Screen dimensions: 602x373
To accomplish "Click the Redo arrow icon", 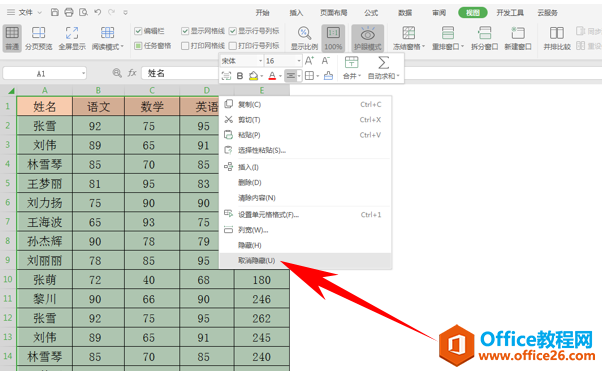I will click(x=111, y=12).
